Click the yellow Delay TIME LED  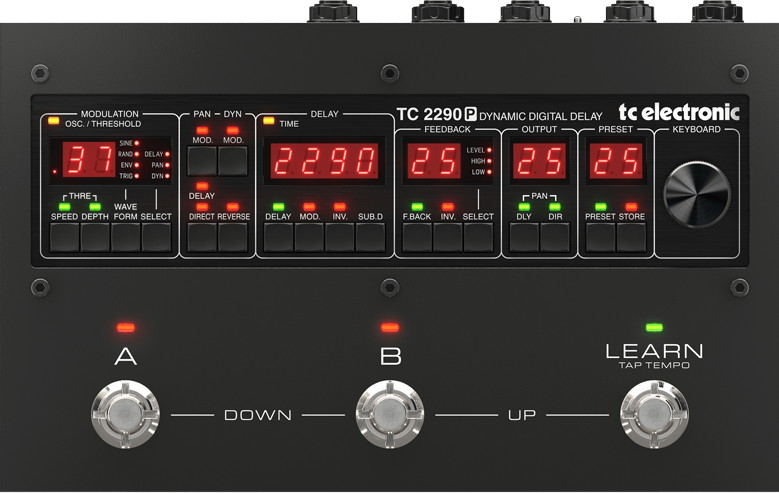268,121
